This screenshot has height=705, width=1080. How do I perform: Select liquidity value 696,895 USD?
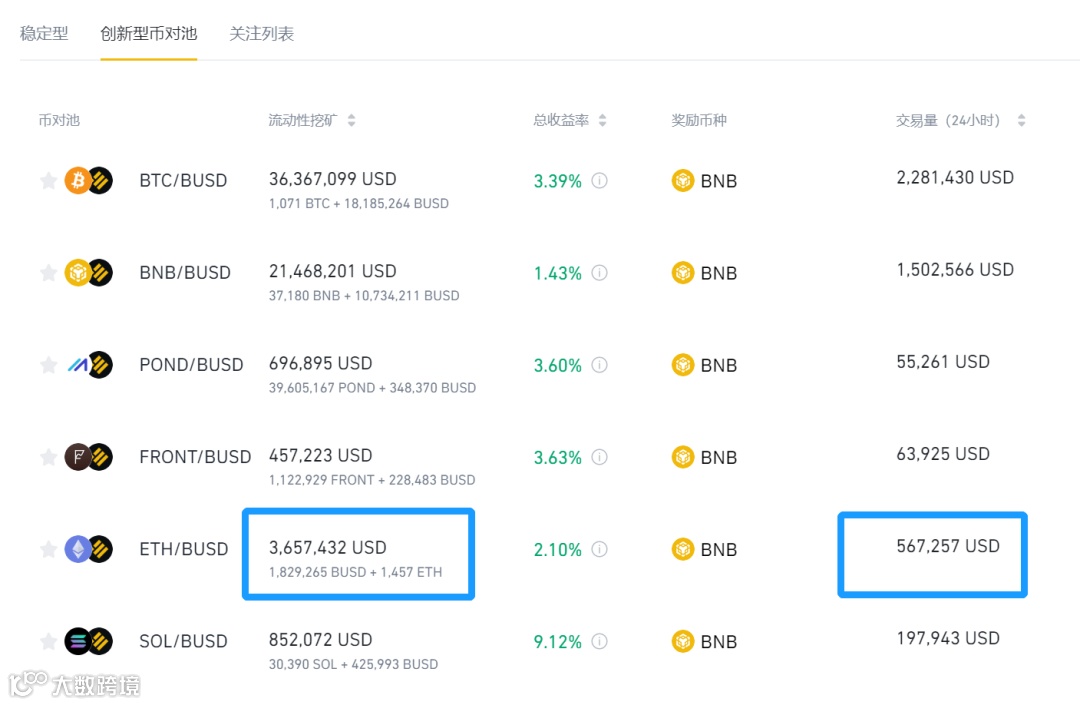click(320, 364)
